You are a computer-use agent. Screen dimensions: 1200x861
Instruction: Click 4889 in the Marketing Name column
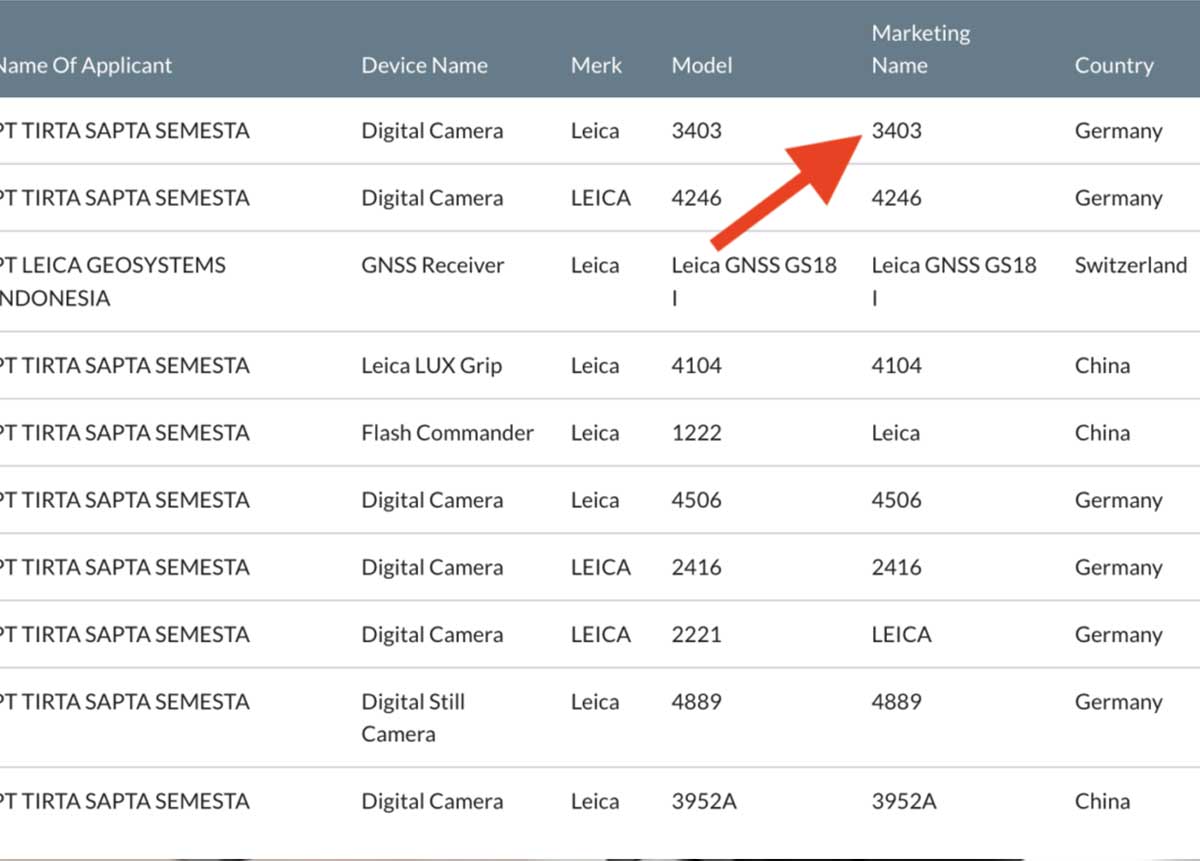coord(896,702)
